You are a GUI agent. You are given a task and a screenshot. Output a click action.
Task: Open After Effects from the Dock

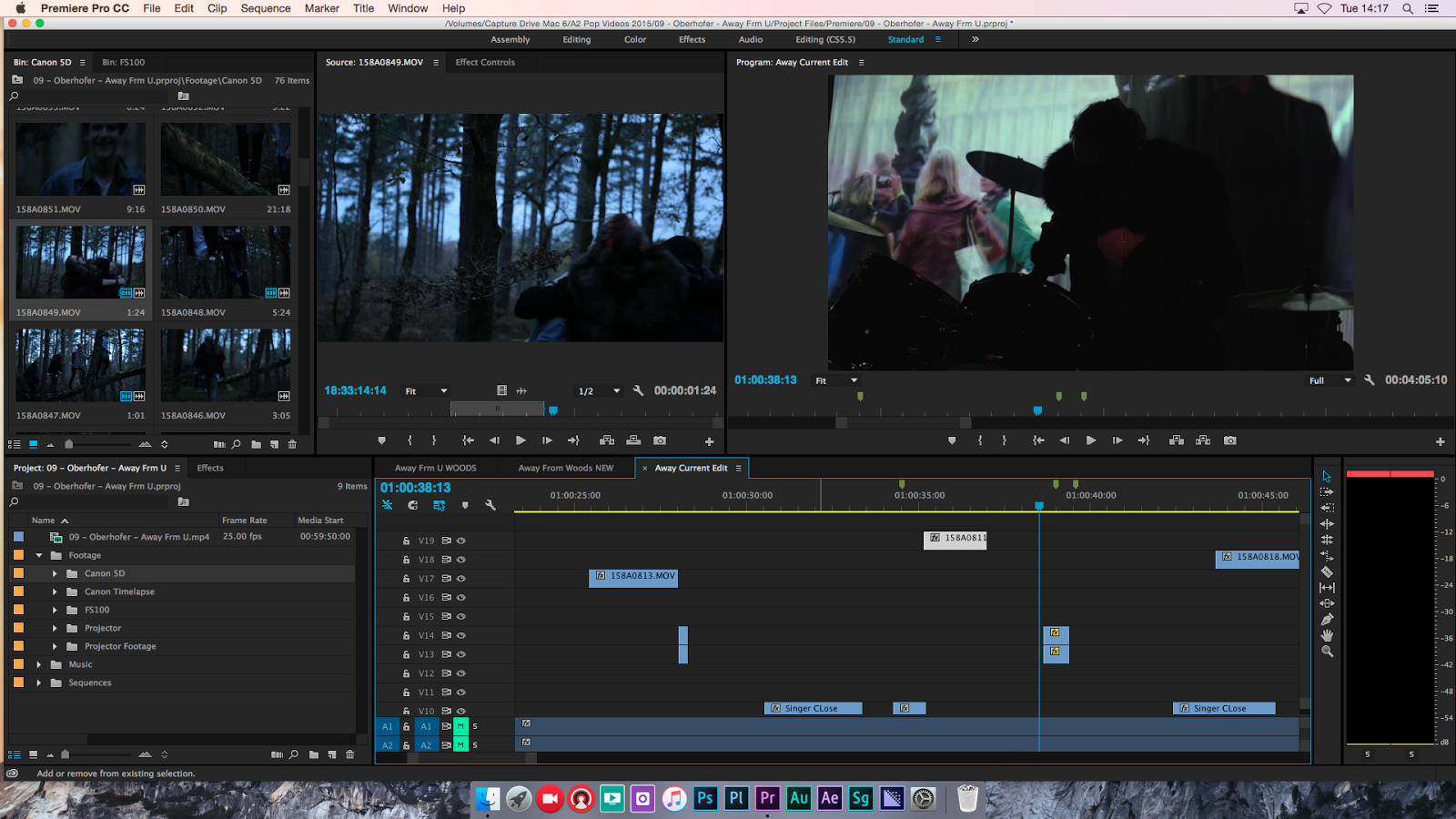829,798
